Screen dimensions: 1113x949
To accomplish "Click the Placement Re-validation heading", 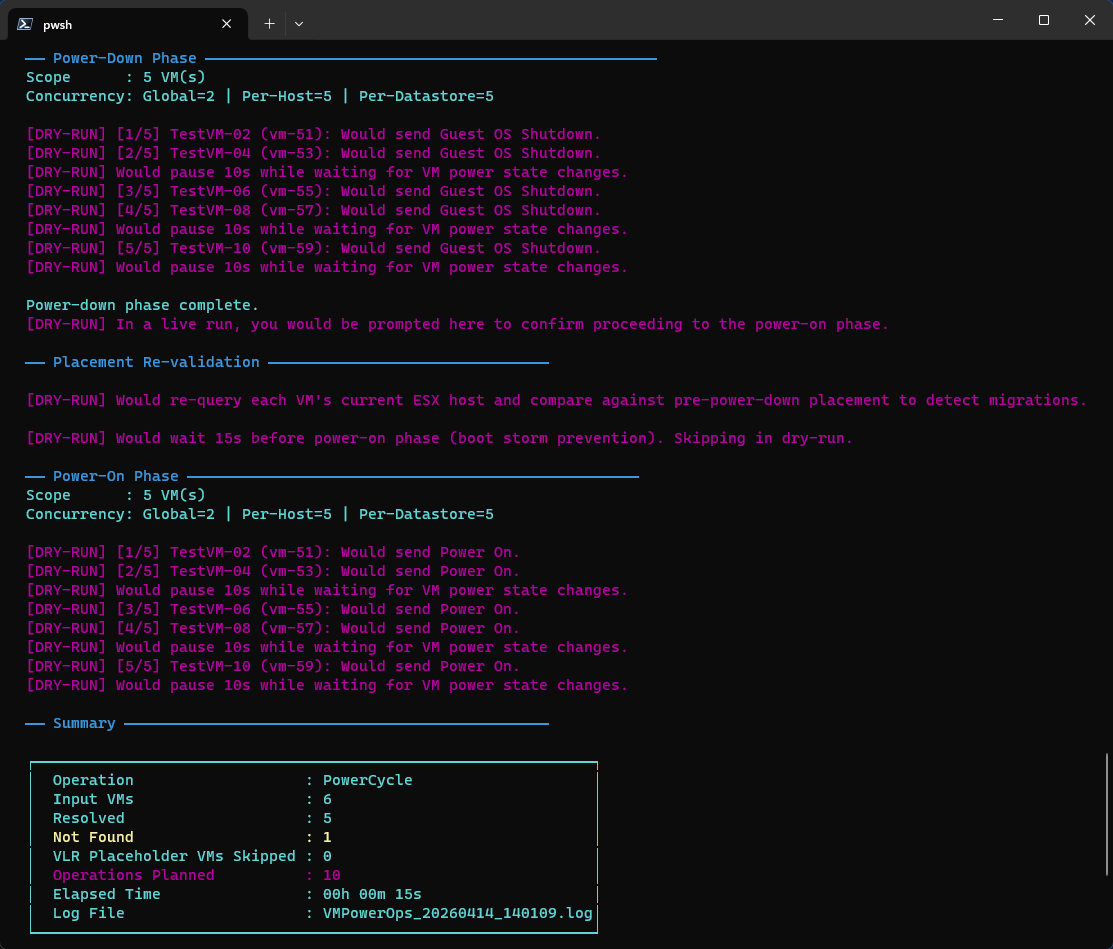I will 156,362.
